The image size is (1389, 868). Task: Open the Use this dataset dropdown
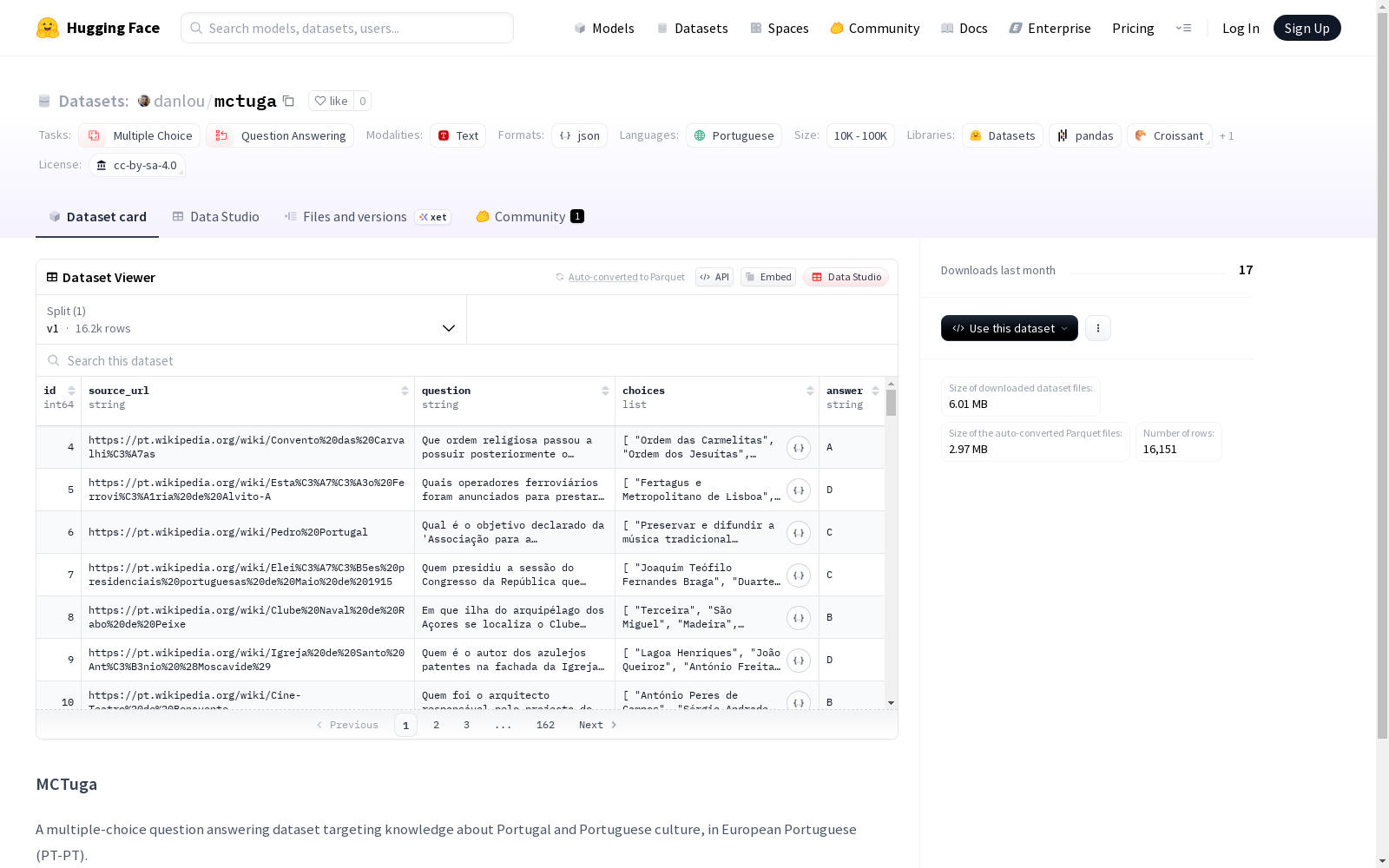1010,328
